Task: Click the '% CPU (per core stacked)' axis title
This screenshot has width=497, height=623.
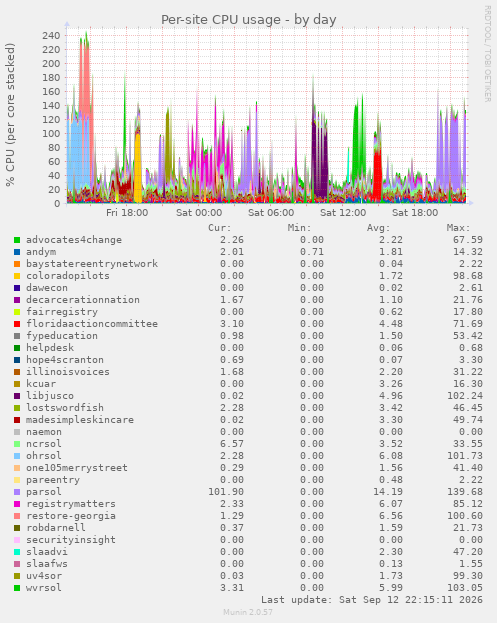Action: click(10, 115)
